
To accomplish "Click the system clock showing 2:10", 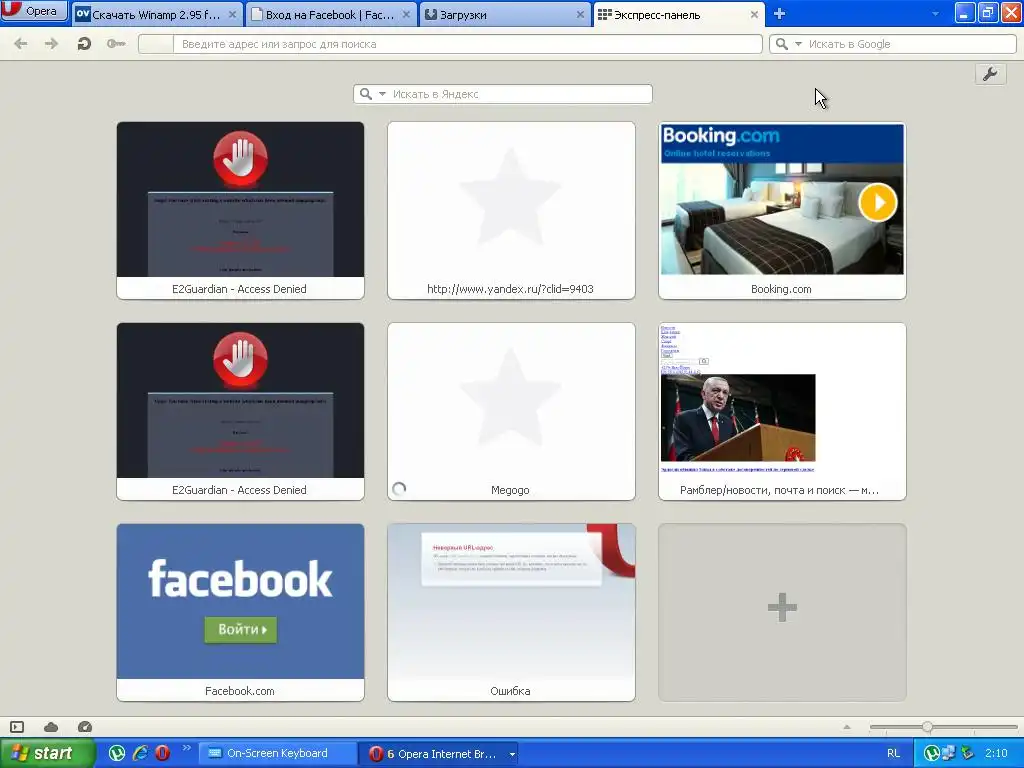I will [x=996, y=754].
